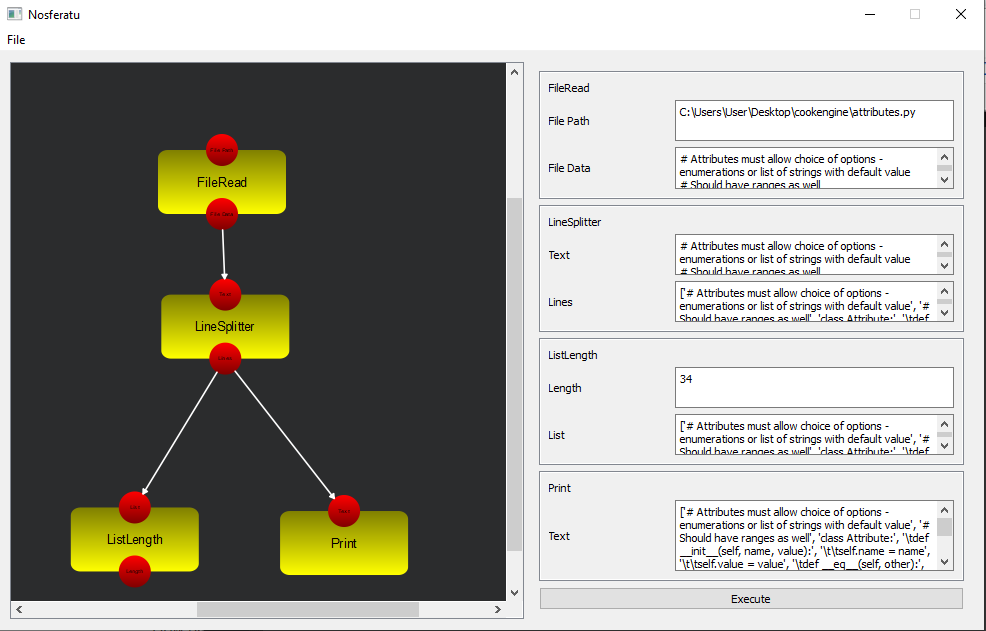Click the graph canvas vertical scrollbar thumb
986x631 pixels.
(514, 374)
